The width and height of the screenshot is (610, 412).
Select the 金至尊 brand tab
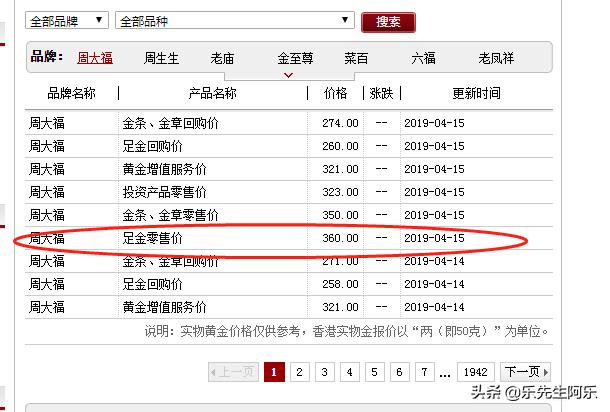point(295,58)
